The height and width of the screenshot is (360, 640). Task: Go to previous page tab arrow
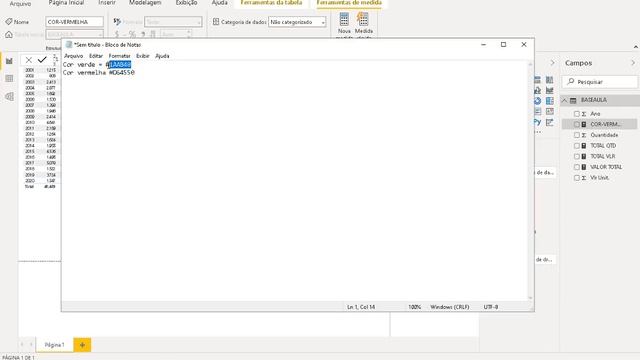22,345
